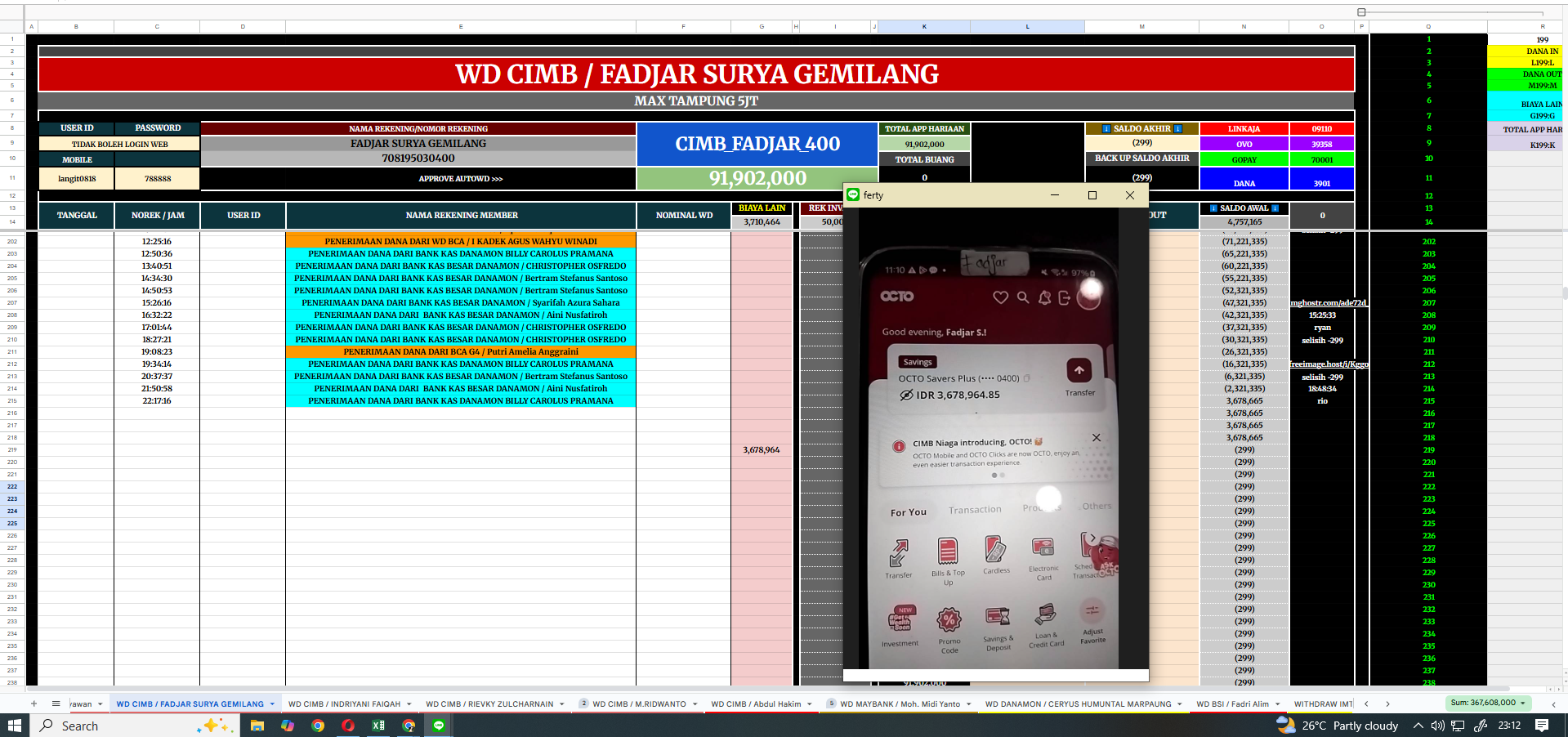Image resolution: width=1568 pixels, height=737 pixels.
Task: Open WD CIMB / INDRIYANI FAIQAH tab dropdown
Action: point(409,703)
